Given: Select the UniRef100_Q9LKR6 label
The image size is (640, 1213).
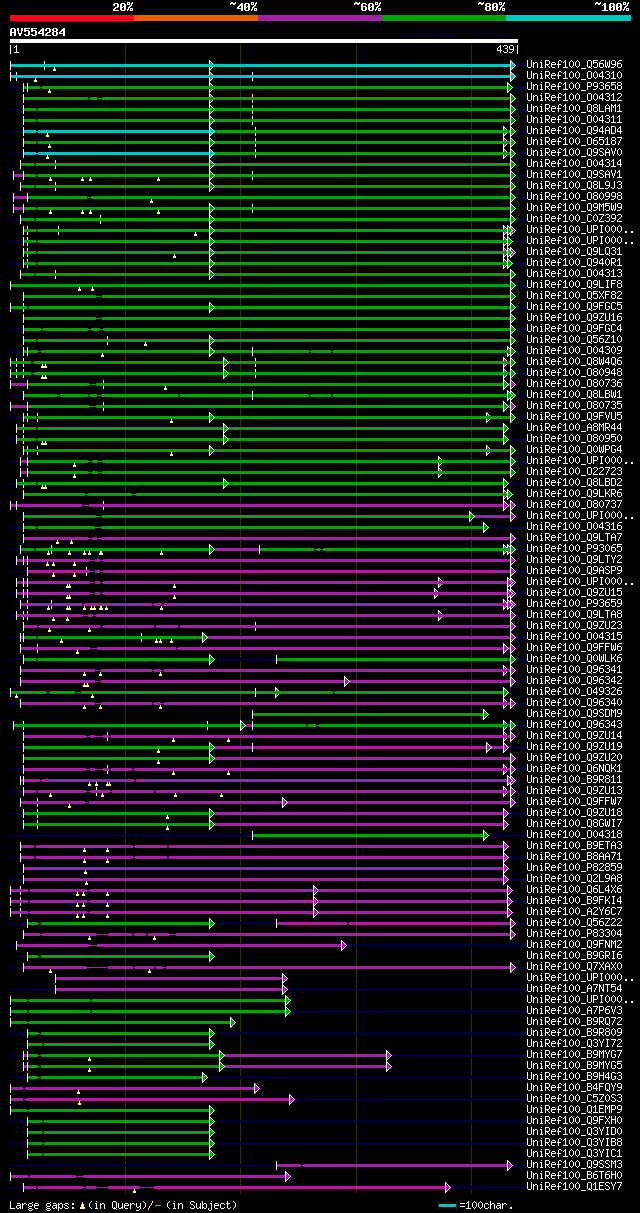Looking at the screenshot, I should tap(574, 493).
